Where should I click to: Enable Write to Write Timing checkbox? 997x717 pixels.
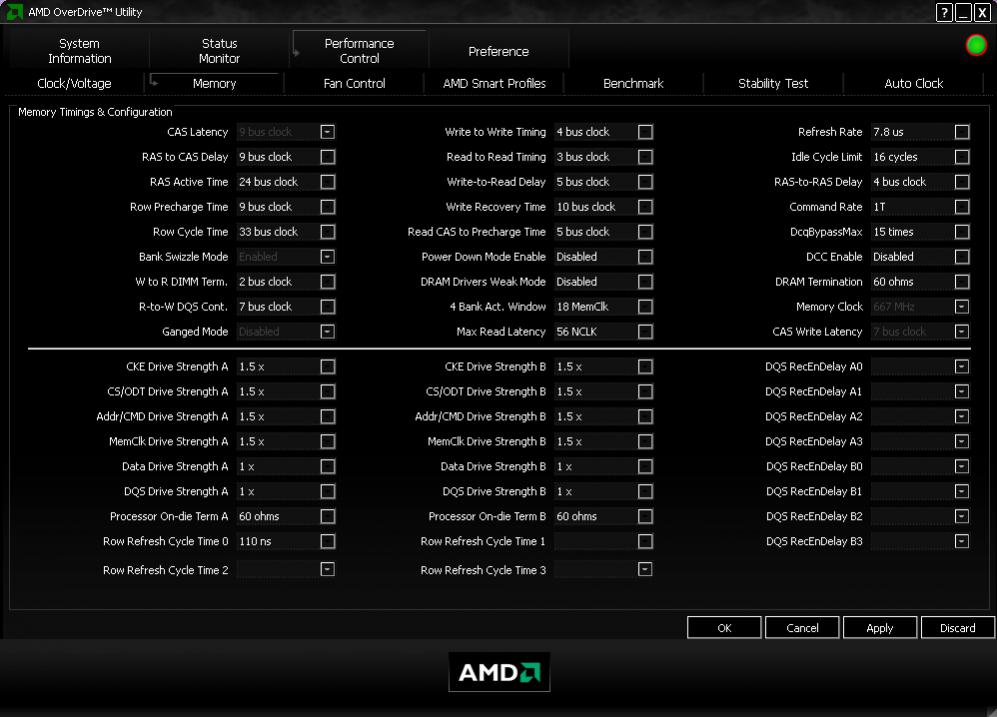pos(645,132)
